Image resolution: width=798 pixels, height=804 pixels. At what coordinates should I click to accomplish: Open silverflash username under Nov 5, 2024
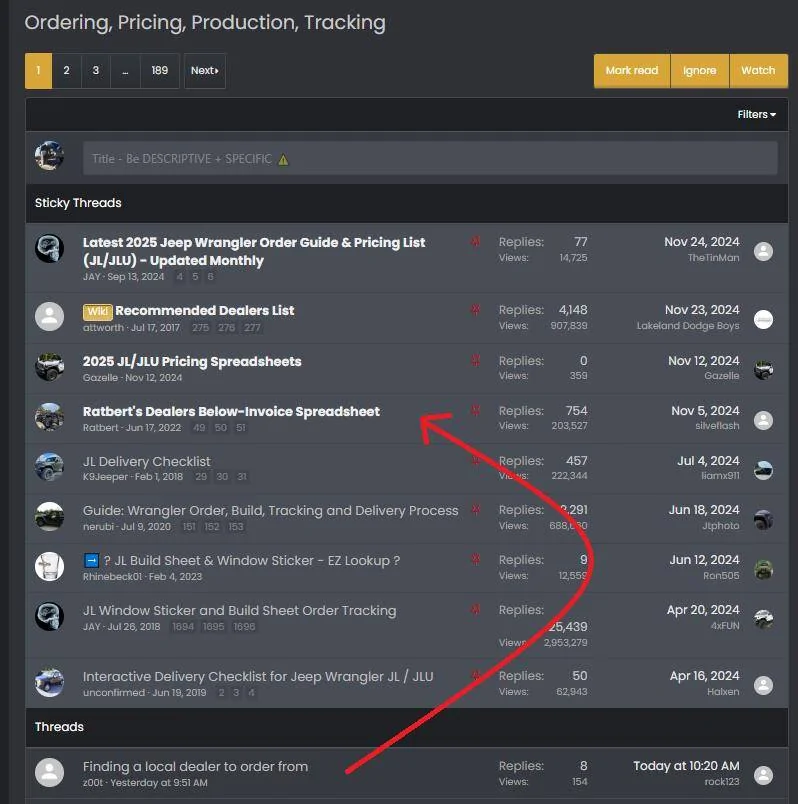717,426
